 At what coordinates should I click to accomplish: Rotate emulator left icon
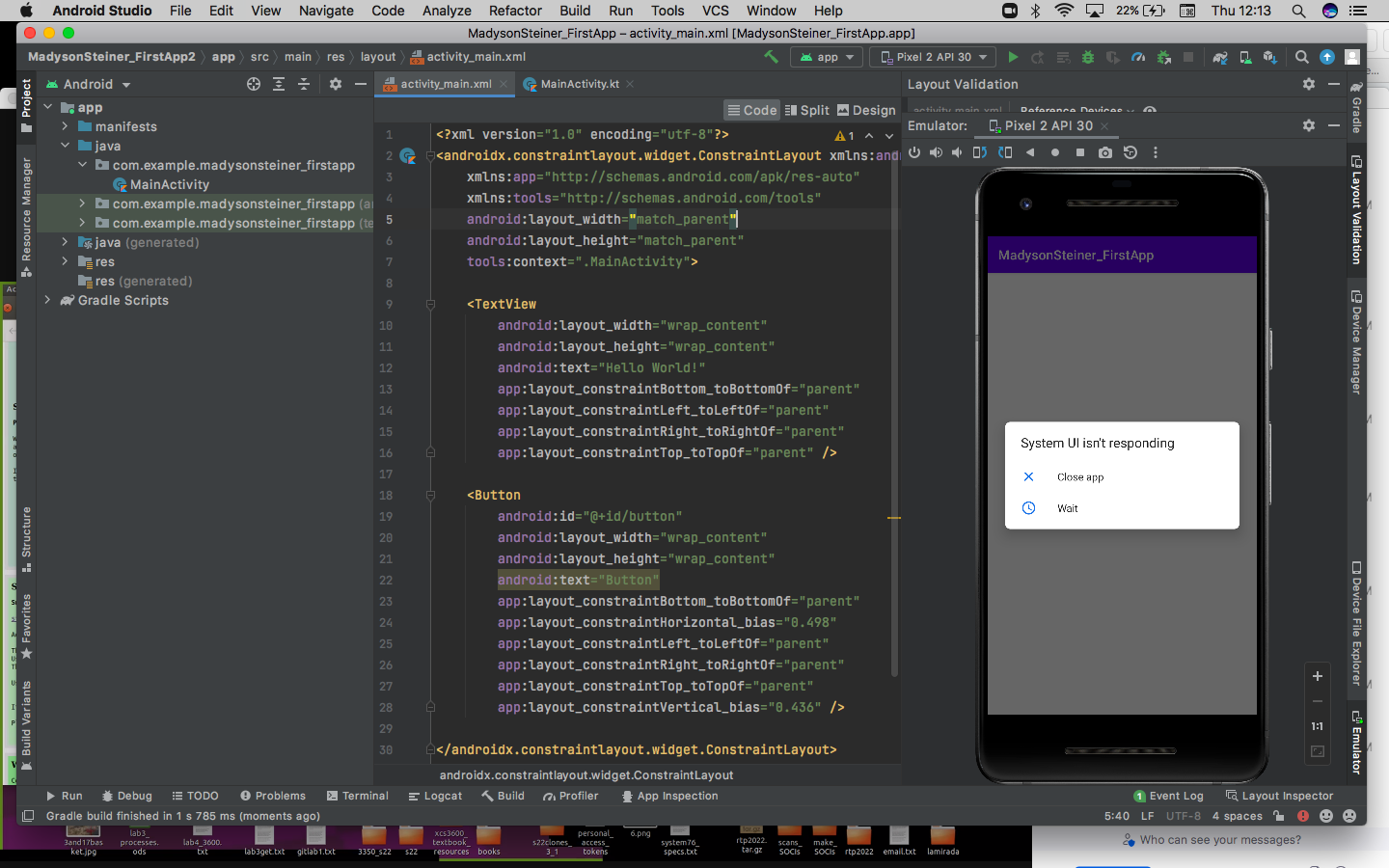click(980, 152)
